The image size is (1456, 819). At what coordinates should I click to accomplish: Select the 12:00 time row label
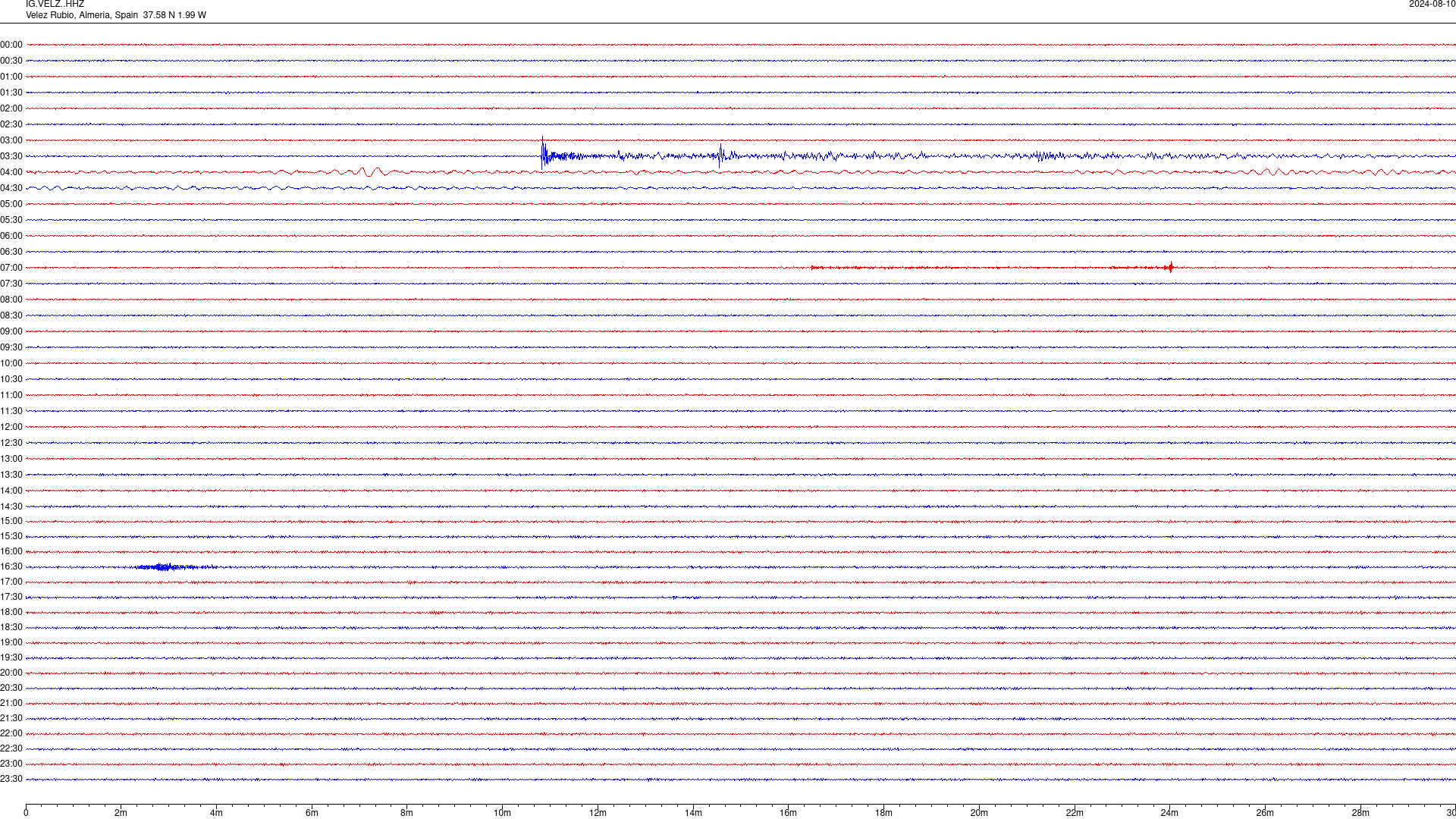[x=11, y=427]
